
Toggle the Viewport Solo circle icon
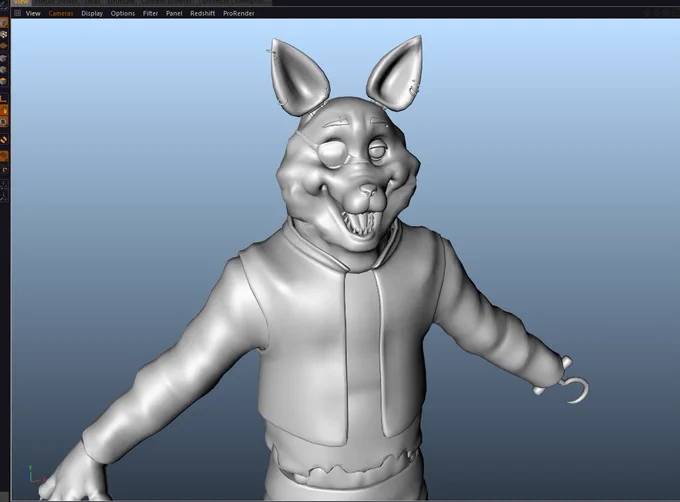point(3,122)
